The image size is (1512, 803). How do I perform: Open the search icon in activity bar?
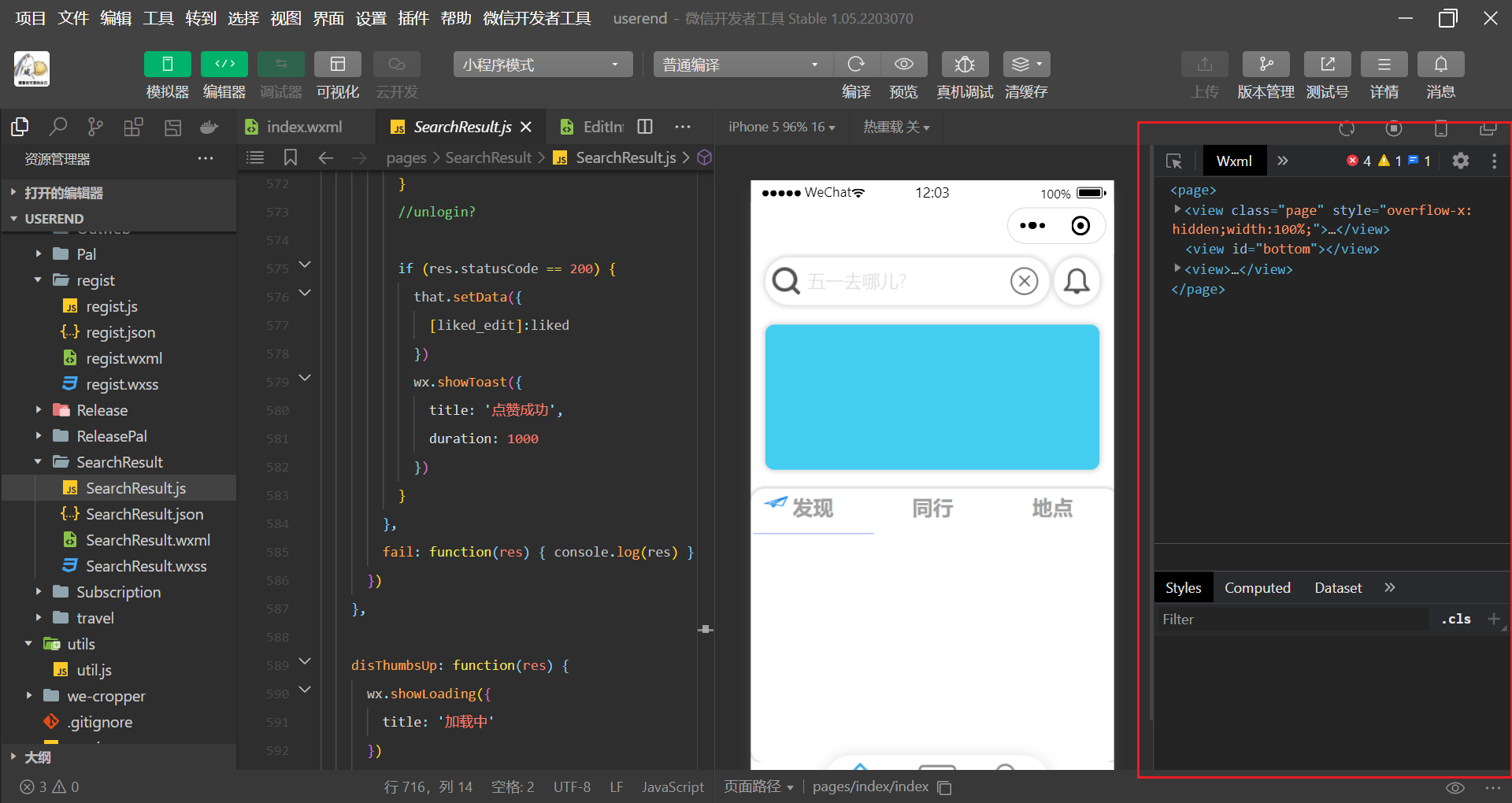click(58, 127)
